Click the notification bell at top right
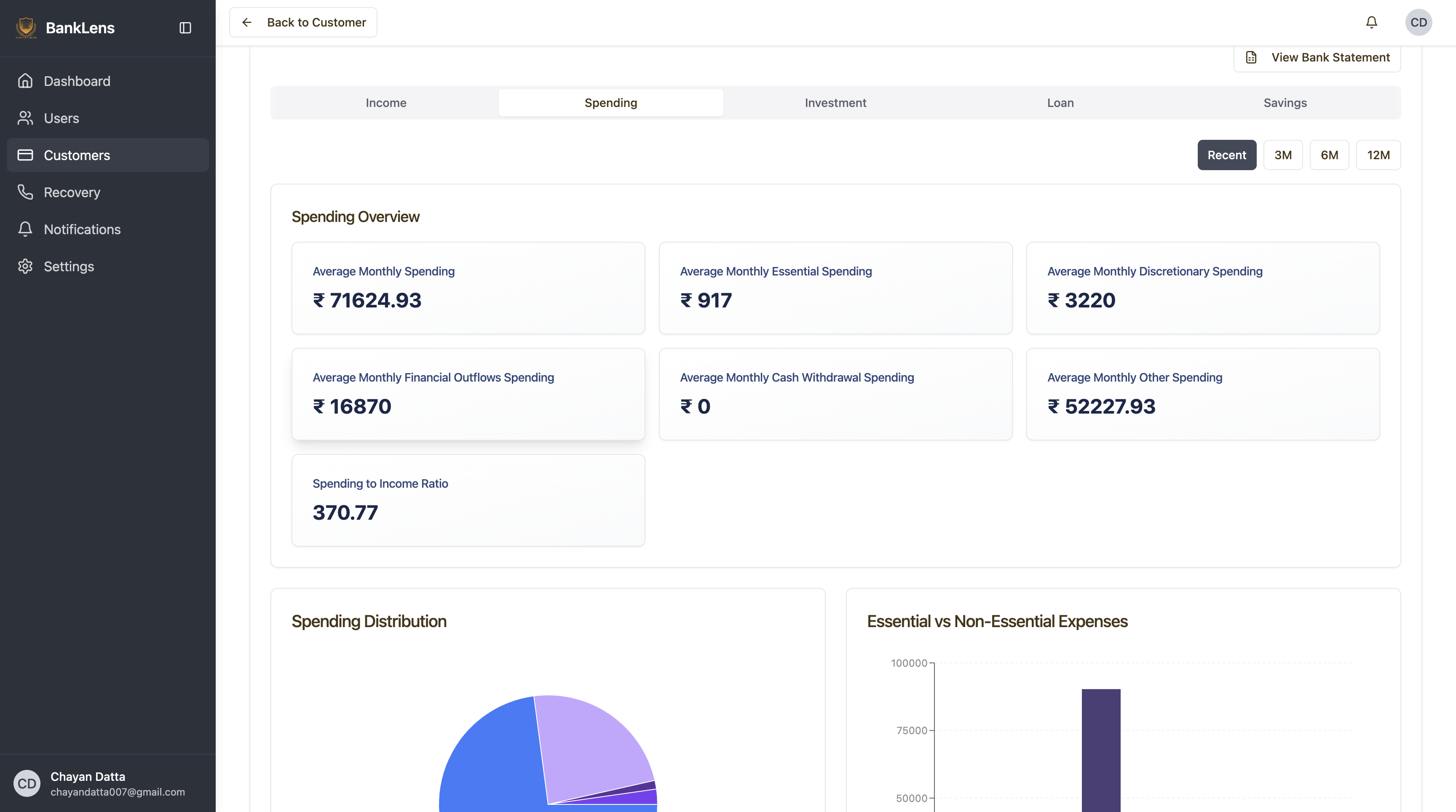This screenshot has width=1456, height=812. [1372, 22]
